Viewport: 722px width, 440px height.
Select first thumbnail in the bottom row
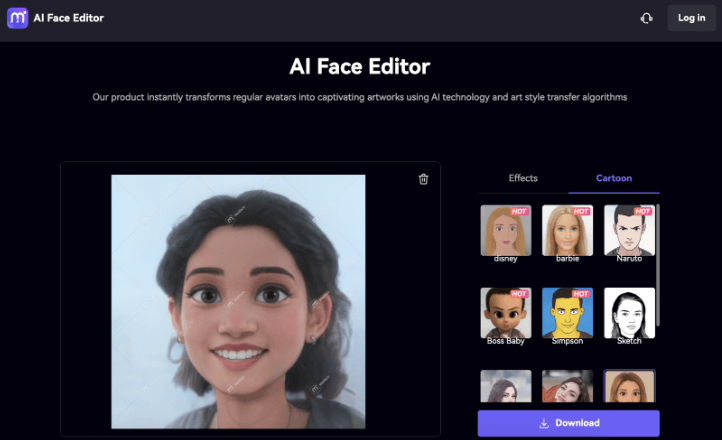(x=506, y=389)
